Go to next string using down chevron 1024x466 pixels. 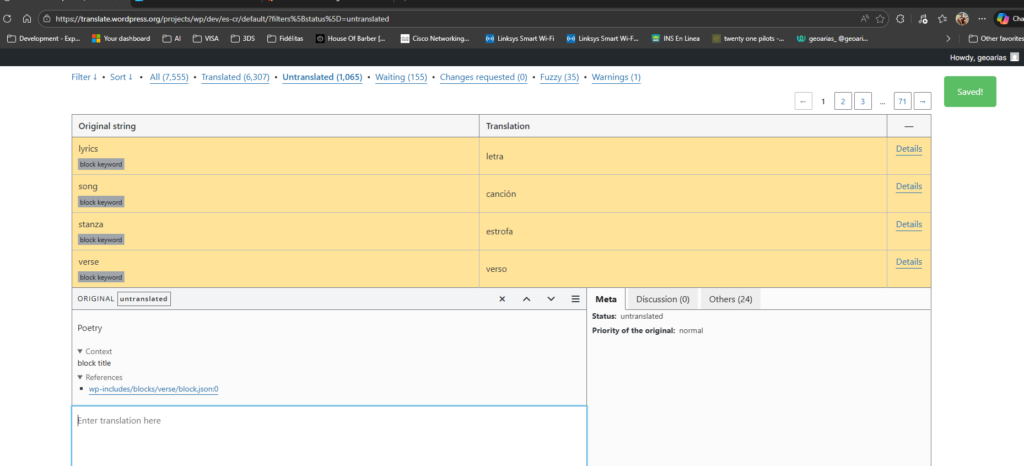pyautogui.click(x=550, y=299)
